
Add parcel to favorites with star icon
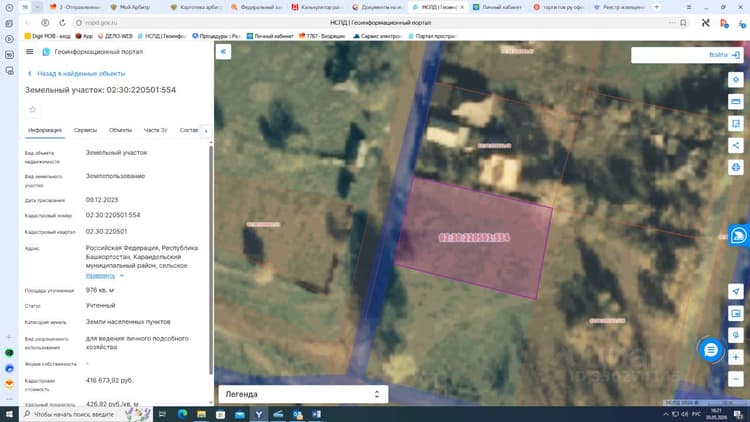tap(33, 110)
